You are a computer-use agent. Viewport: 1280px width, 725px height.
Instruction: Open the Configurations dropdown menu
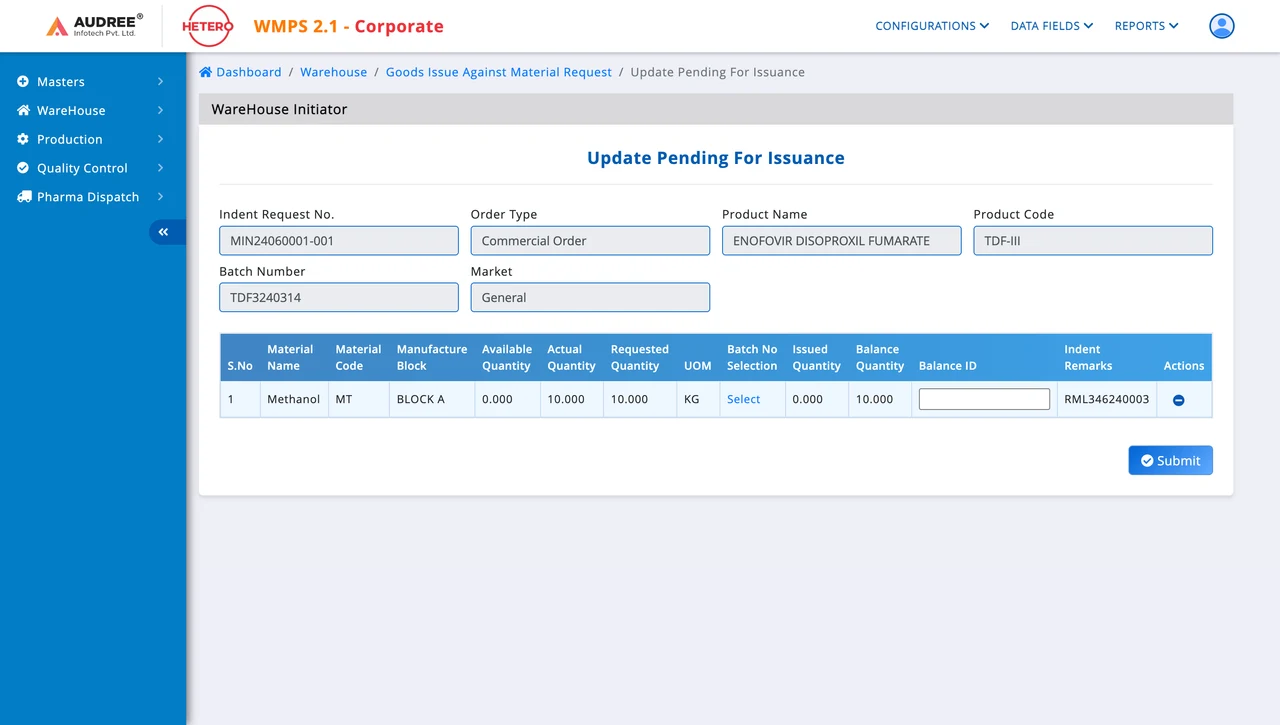click(x=932, y=26)
